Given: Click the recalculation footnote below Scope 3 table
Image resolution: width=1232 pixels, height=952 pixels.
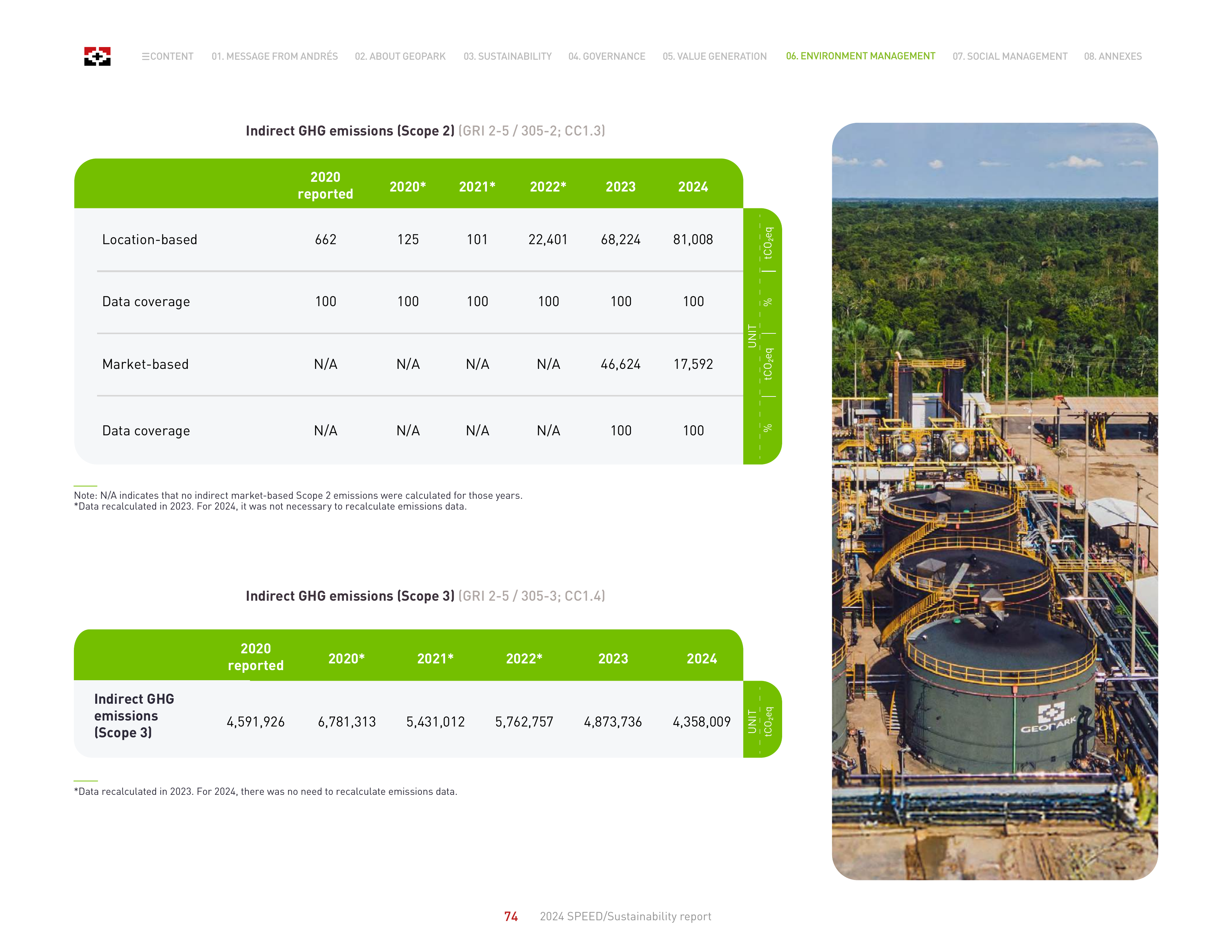Looking at the screenshot, I should coord(266,792).
